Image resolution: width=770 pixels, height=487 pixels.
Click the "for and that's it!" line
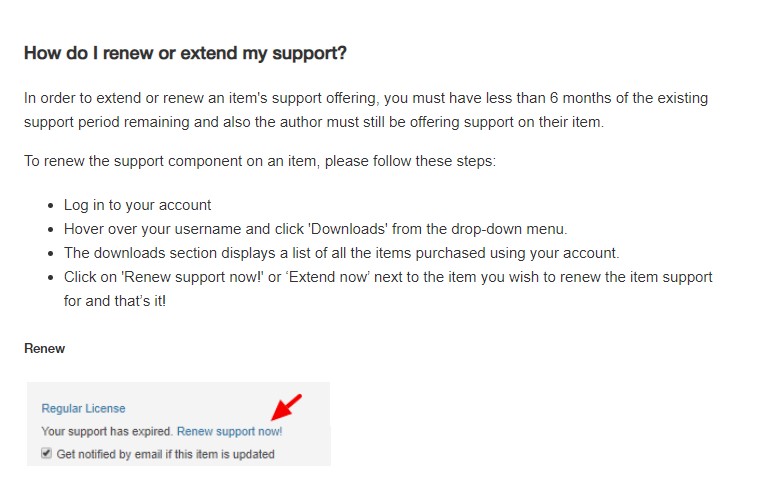[115, 301]
